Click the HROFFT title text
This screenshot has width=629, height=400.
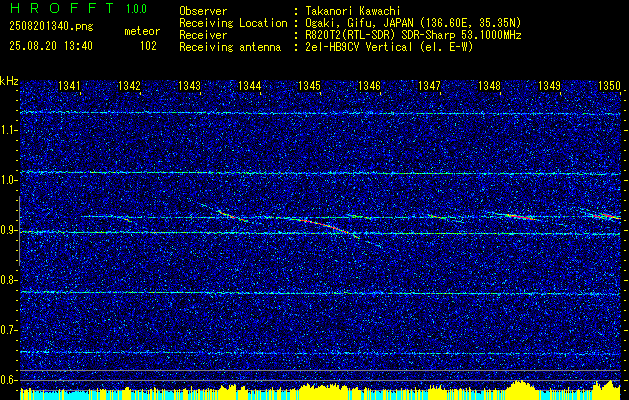62,8
